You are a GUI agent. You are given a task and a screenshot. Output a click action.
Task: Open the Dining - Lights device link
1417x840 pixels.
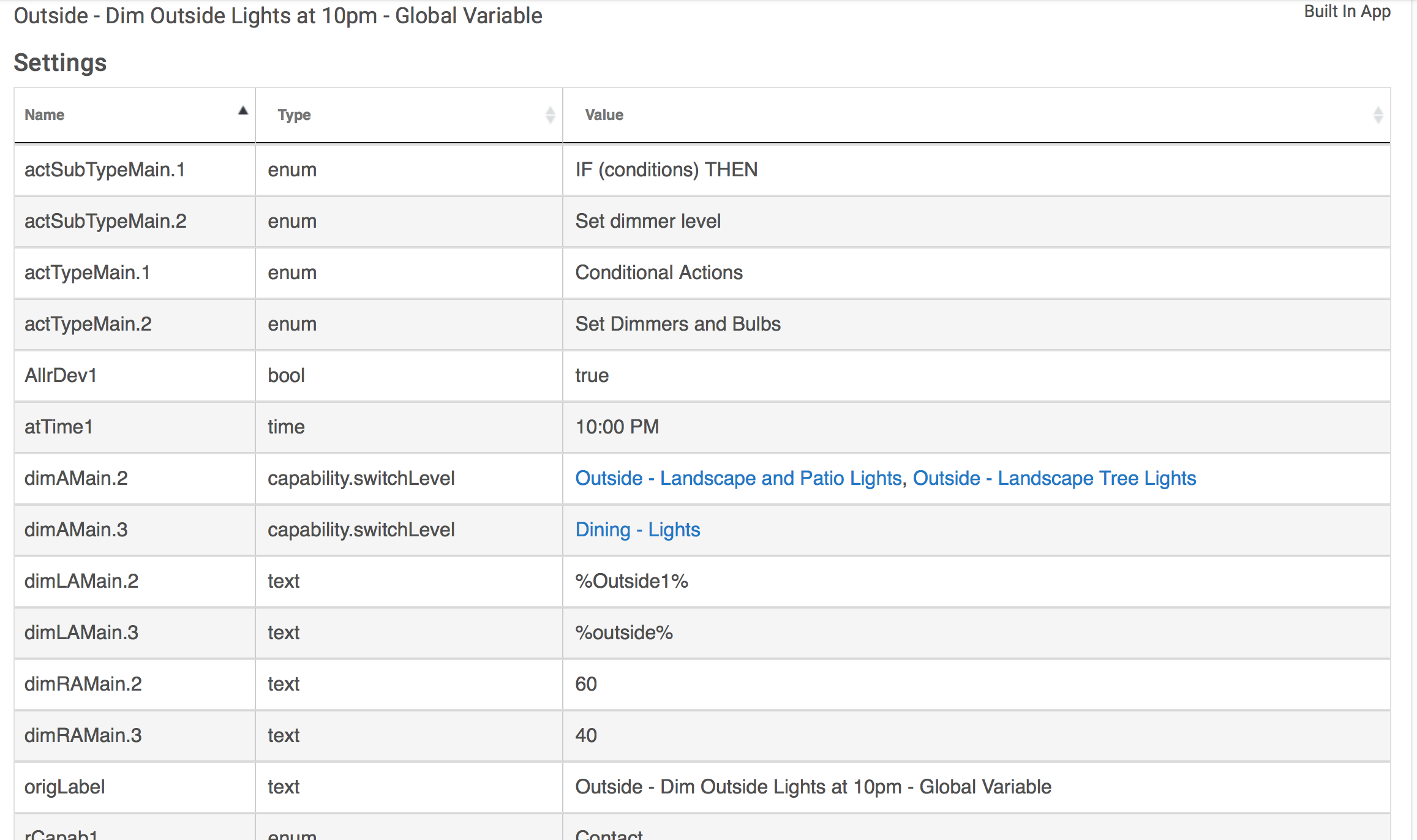(637, 530)
